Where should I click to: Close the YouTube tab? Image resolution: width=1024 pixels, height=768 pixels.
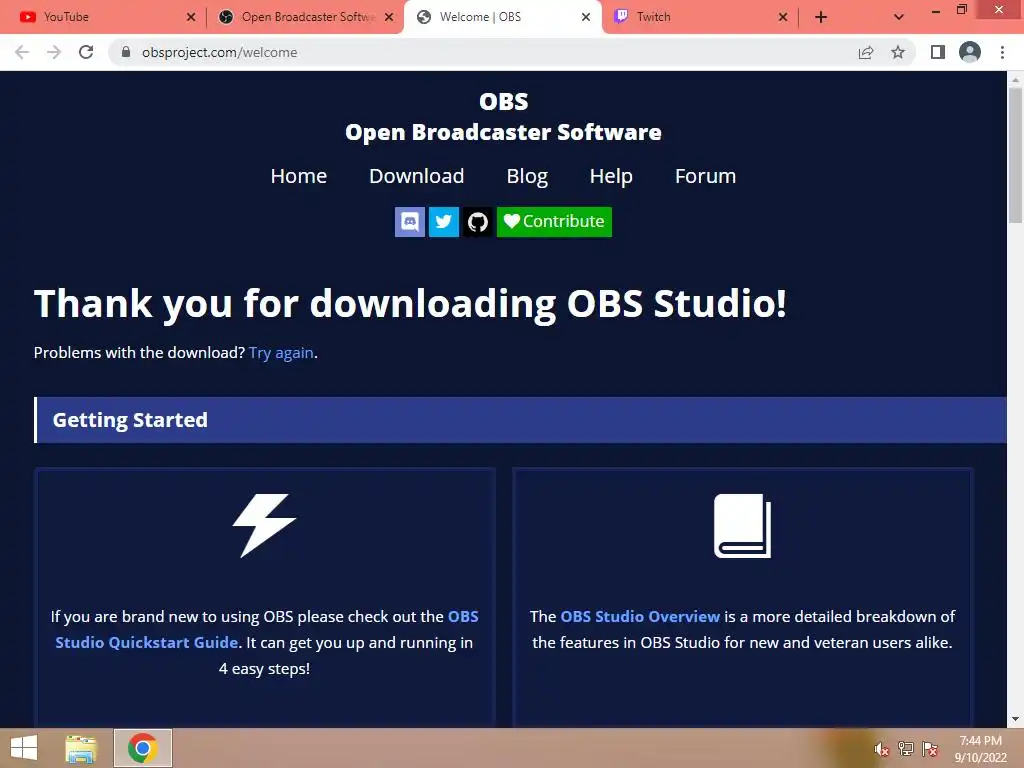[x=191, y=17]
